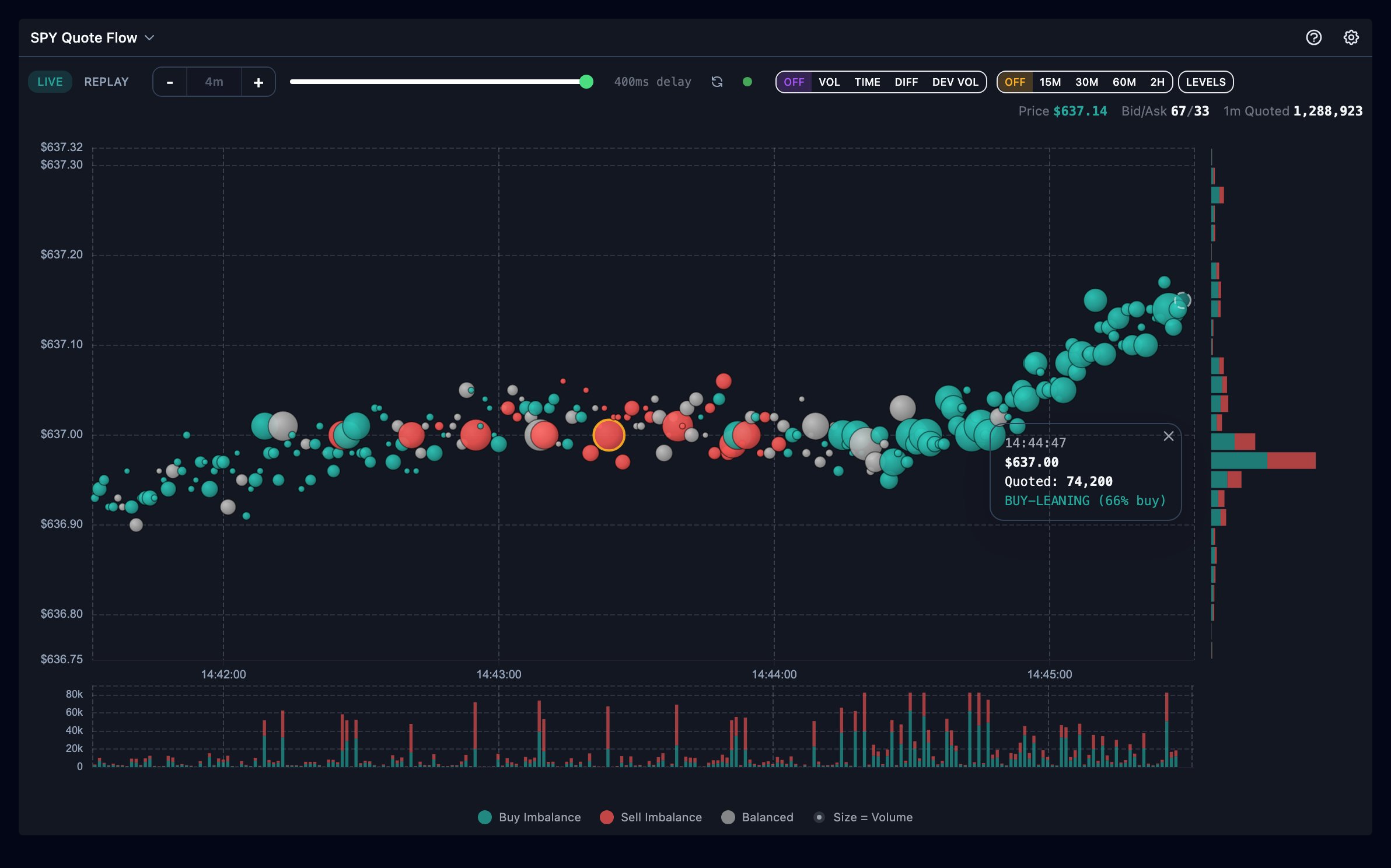Viewport: 1391px width, 868px height.
Task: Switch to REPLAY mode
Action: tap(106, 82)
